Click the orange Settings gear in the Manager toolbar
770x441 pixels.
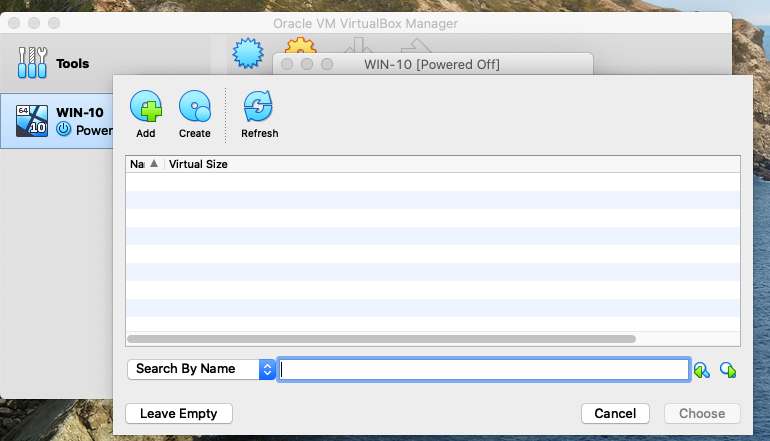(300, 45)
